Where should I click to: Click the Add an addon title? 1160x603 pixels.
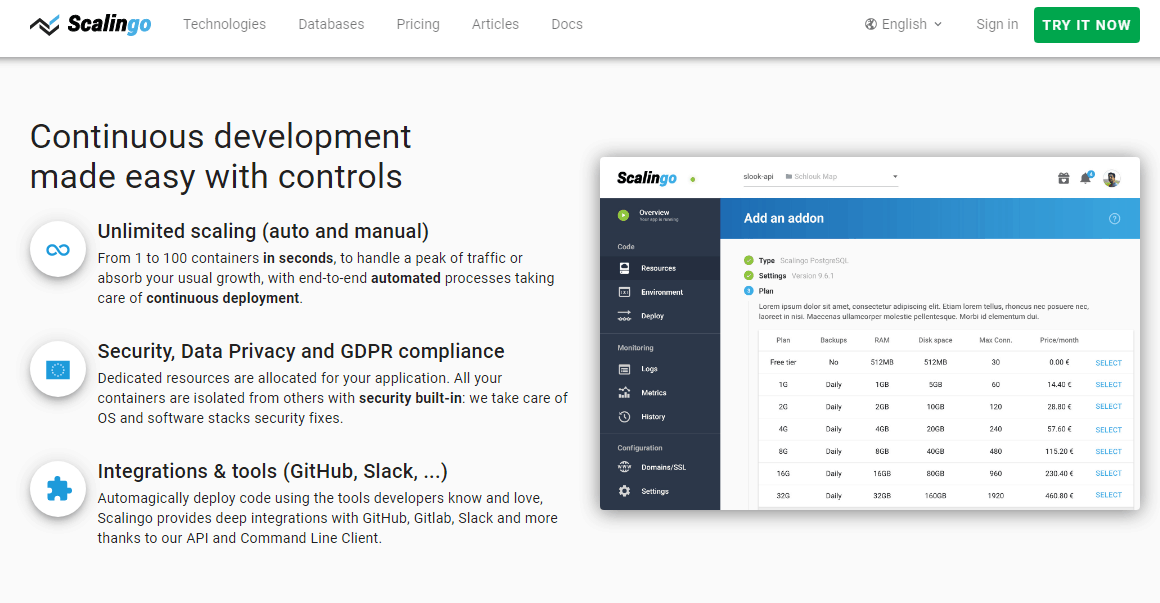783,218
